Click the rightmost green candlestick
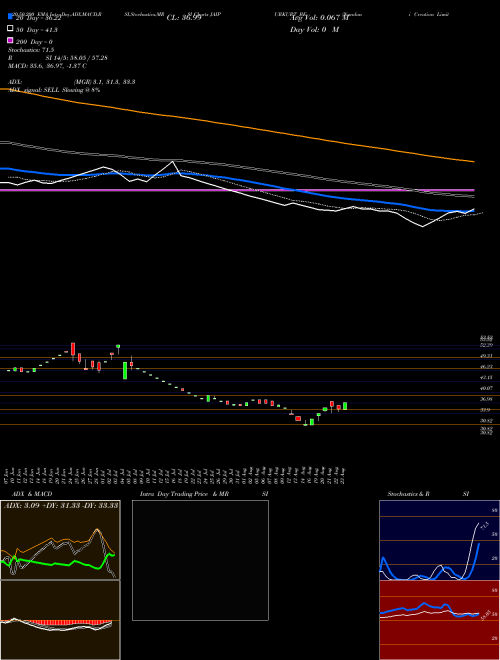Screen dimensions: 500x660 (345, 406)
